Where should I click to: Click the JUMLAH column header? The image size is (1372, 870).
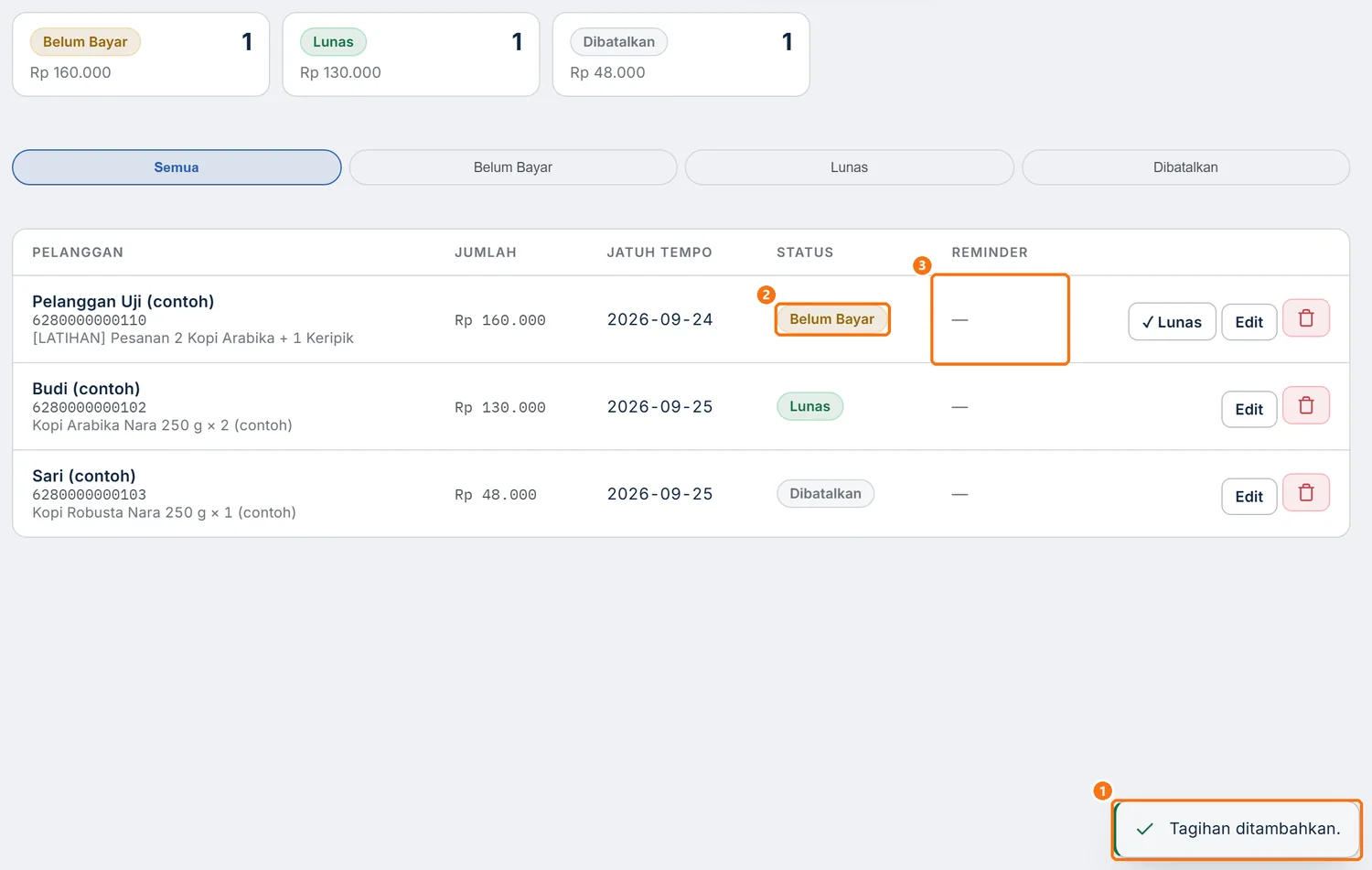point(486,252)
